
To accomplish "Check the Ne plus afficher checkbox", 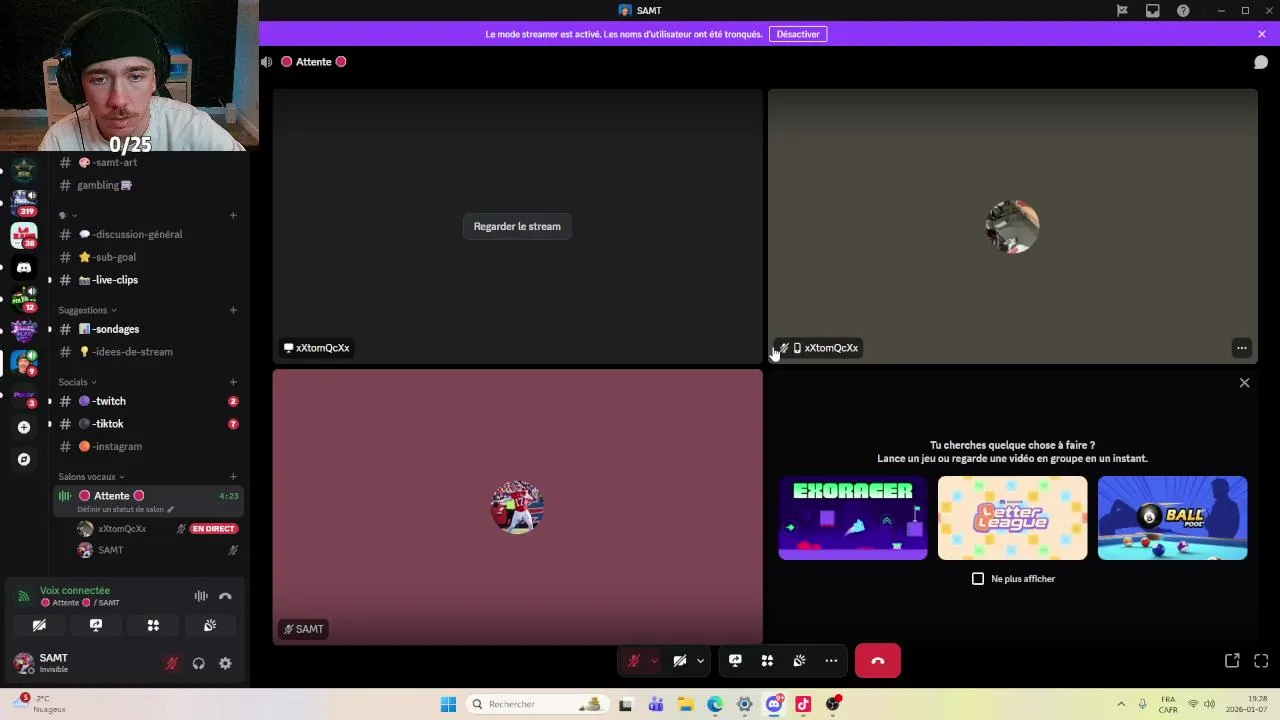I will pyautogui.click(x=978, y=579).
